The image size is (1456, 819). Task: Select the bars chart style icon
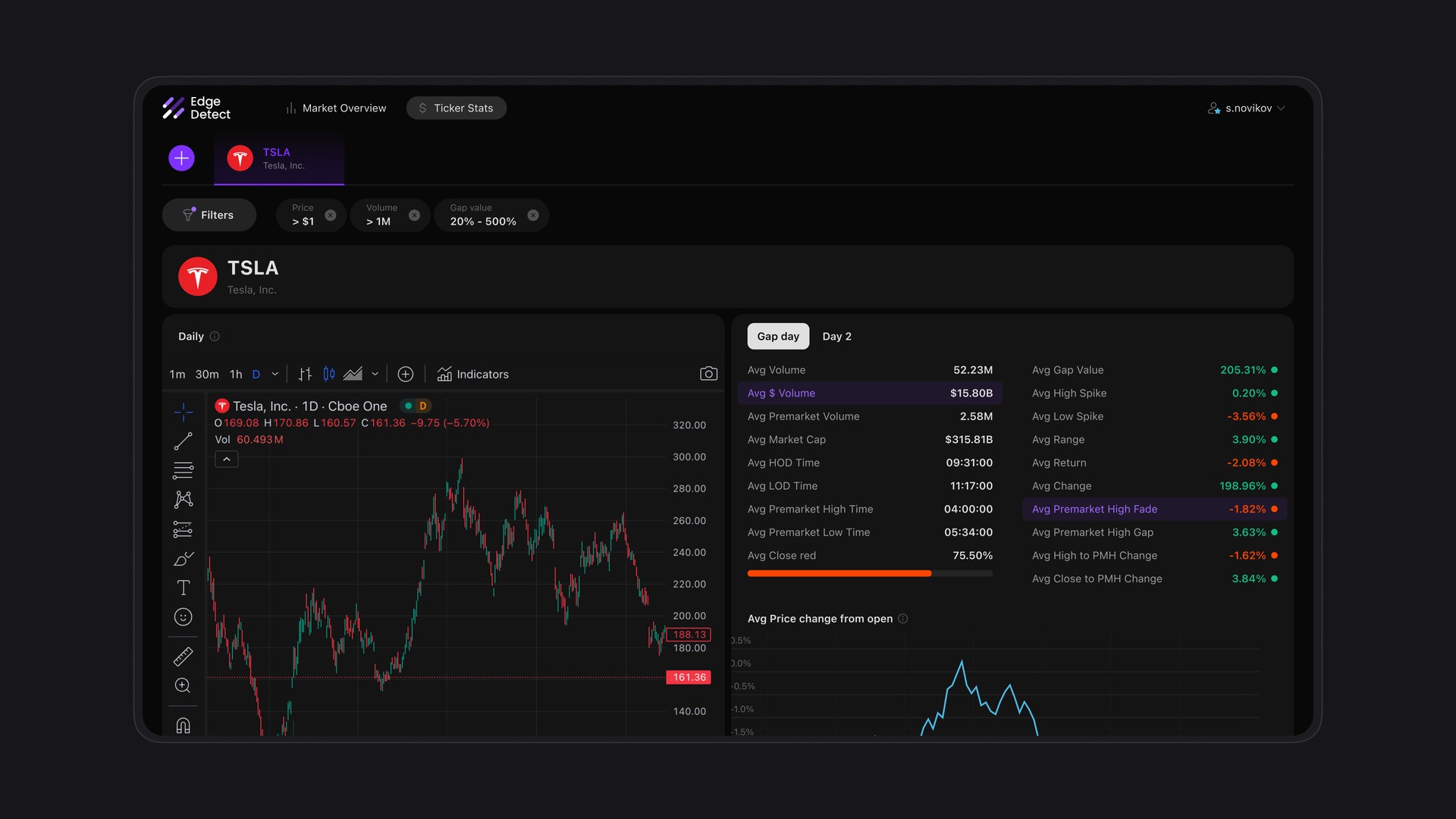pyautogui.click(x=305, y=374)
